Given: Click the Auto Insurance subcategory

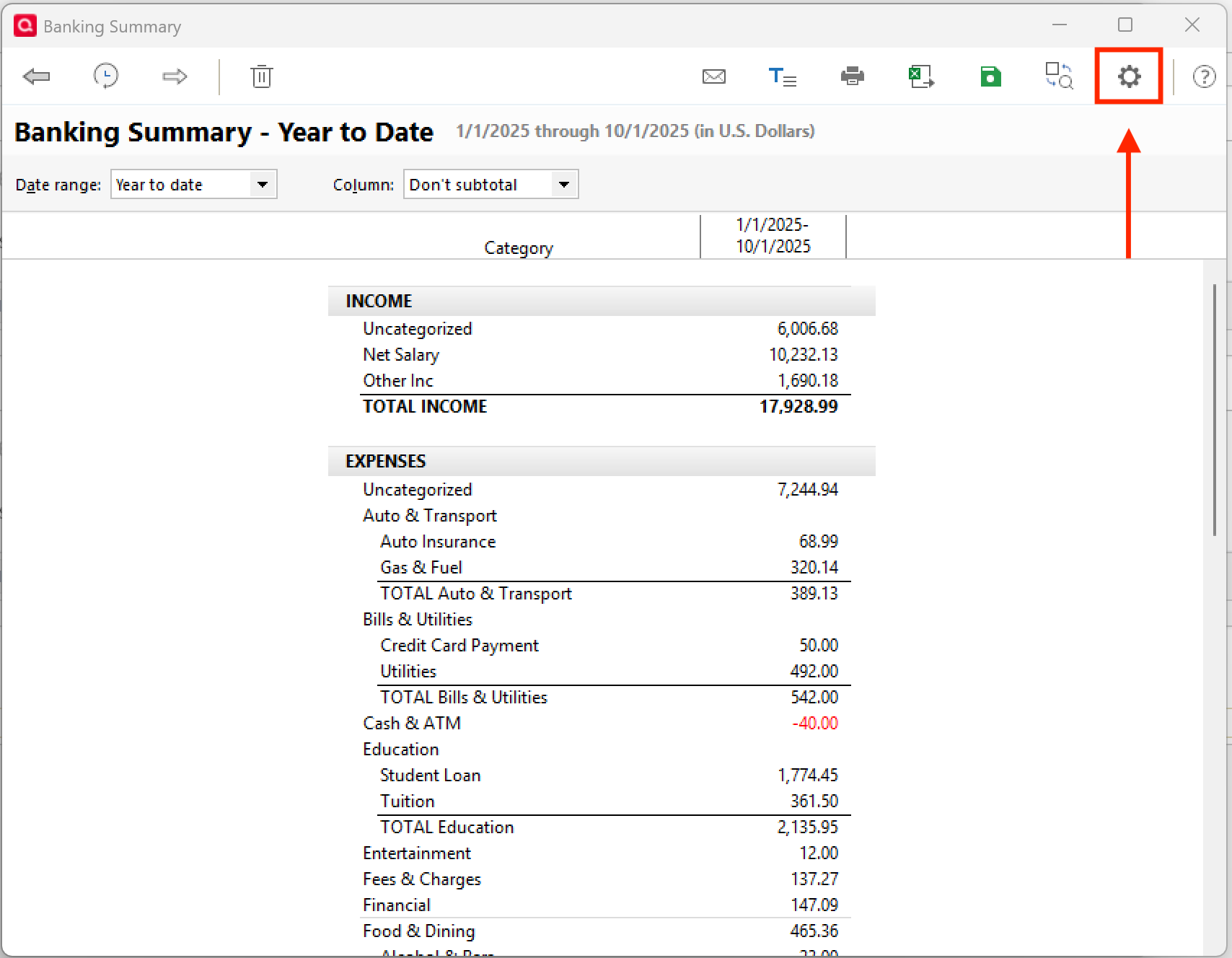Looking at the screenshot, I should [x=438, y=542].
